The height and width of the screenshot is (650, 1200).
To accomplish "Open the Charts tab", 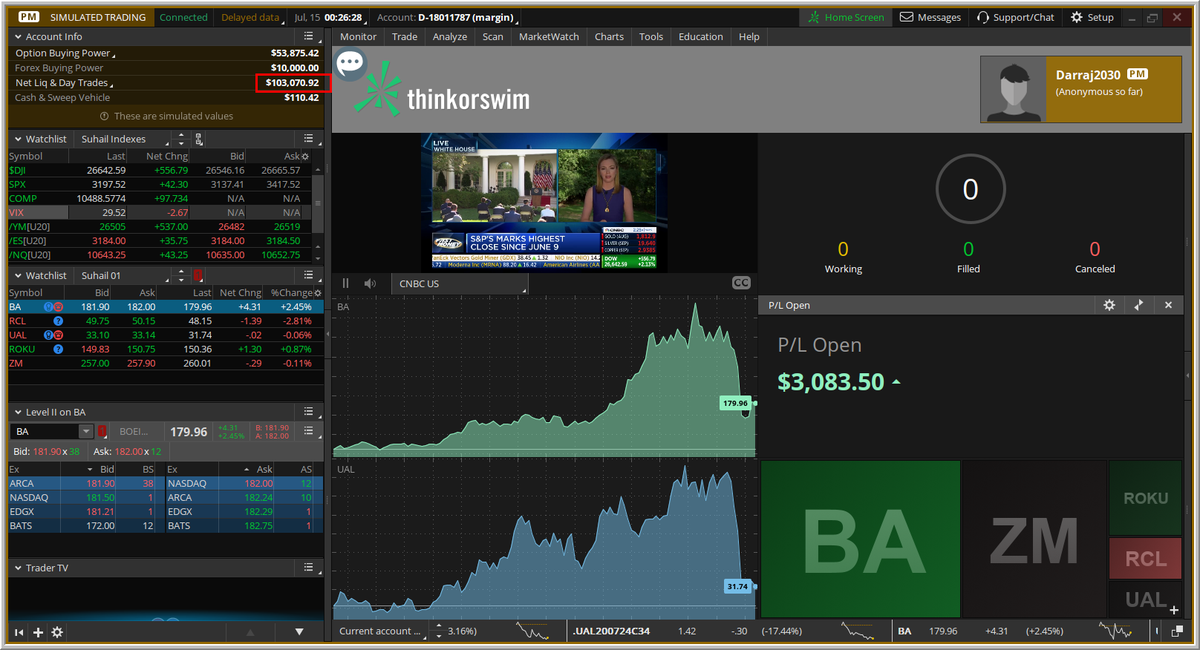I will (x=609, y=37).
